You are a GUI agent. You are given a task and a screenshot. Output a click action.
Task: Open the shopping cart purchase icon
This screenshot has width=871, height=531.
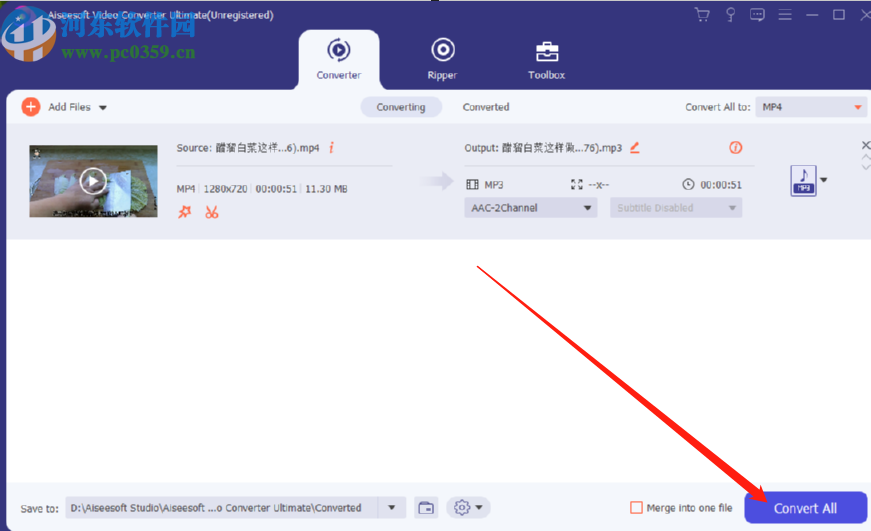point(702,15)
